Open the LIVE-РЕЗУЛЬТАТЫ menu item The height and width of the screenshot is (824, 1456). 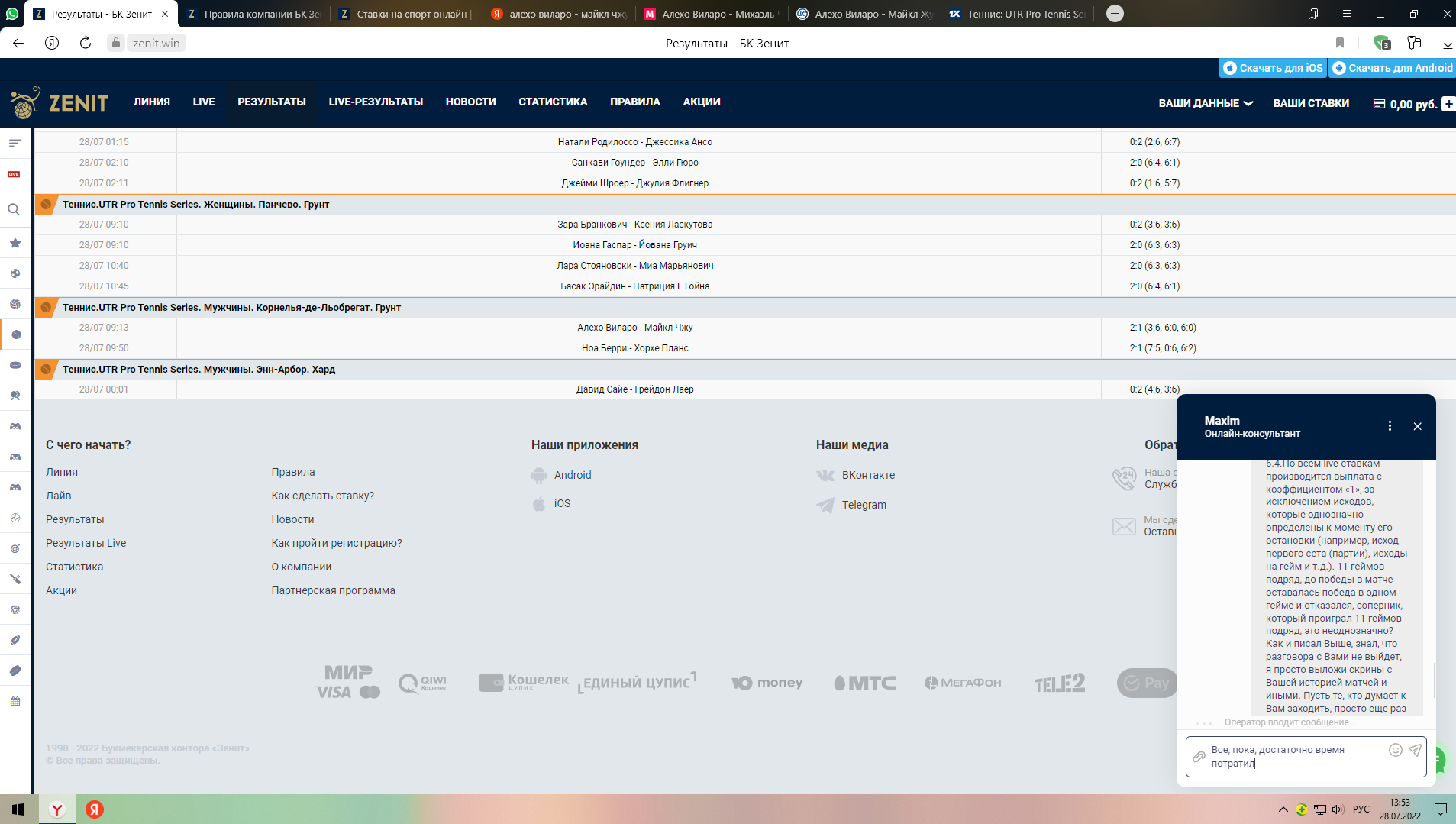[376, 102]
